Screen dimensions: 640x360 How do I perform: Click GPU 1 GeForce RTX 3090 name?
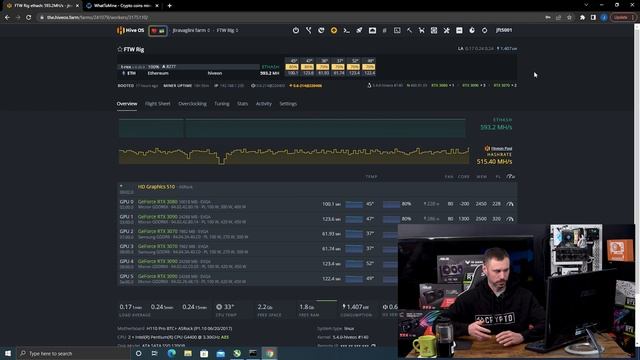158,217
